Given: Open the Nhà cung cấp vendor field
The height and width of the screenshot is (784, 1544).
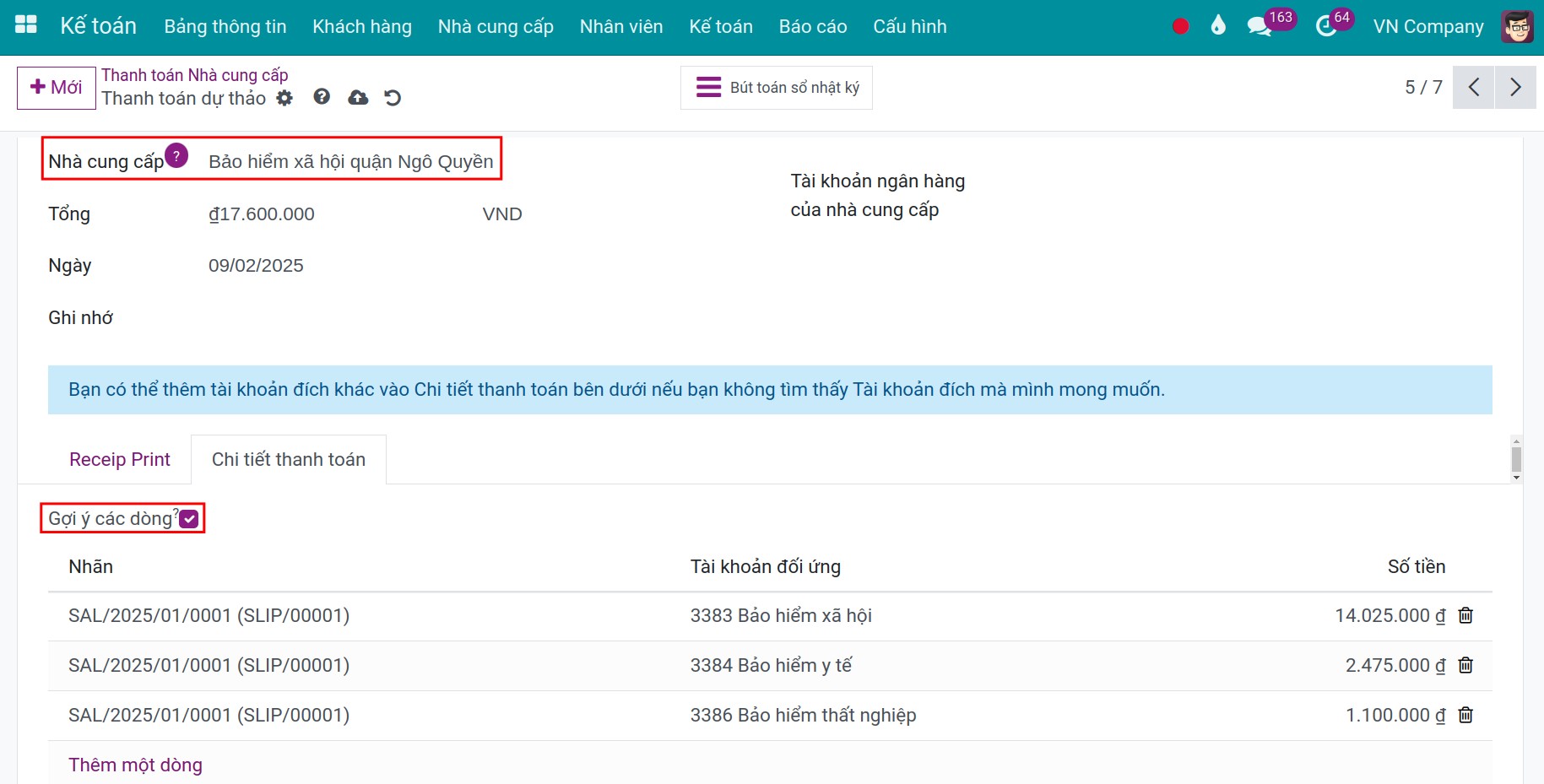Looking at the screenshot, I should 350,161.
